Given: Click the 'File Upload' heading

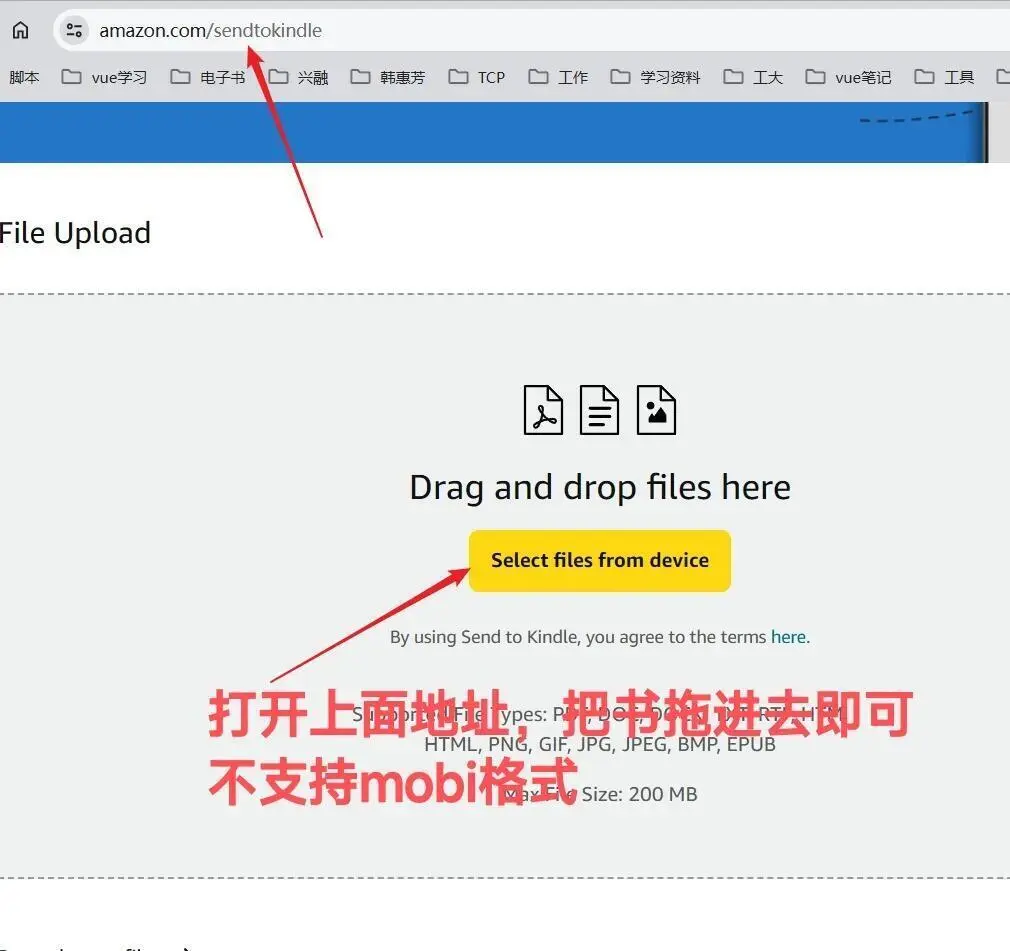Looking at the screenshot, I should pyautogui.click(x=75, y=233).
